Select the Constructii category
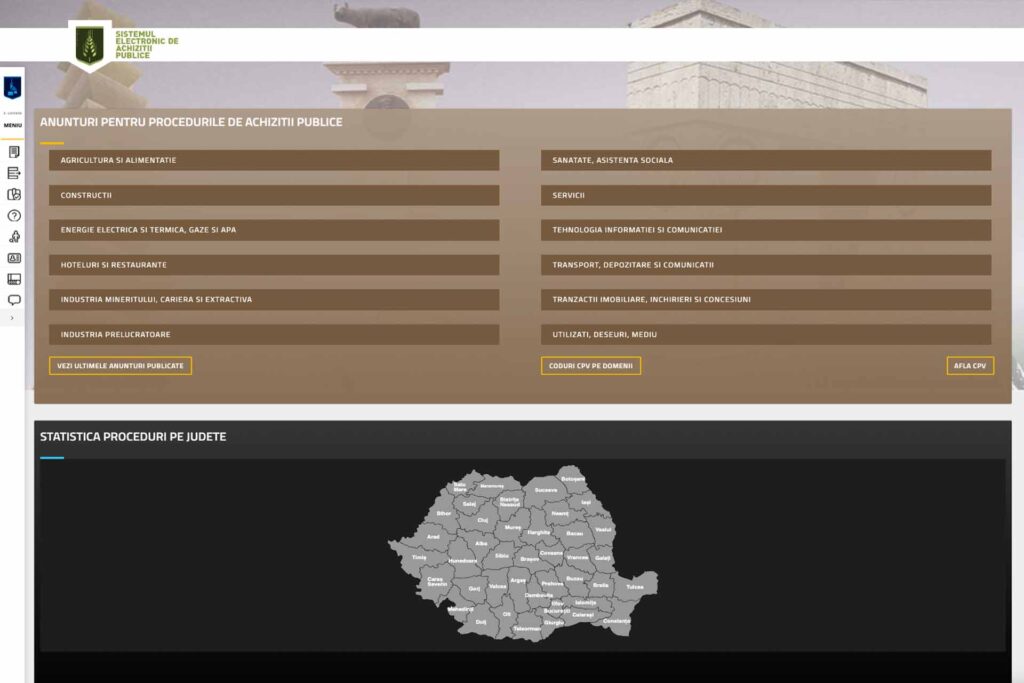 [x=274, y=195]
